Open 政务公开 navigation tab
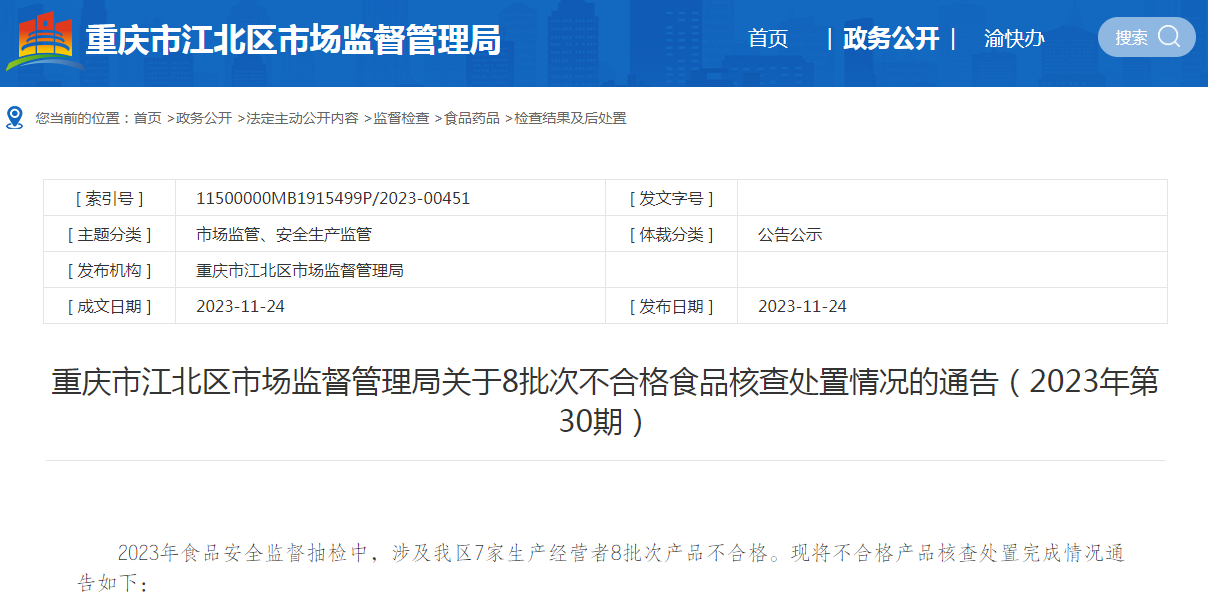Viewport: 1208px width, 602px height. click(x=891, y=39)
